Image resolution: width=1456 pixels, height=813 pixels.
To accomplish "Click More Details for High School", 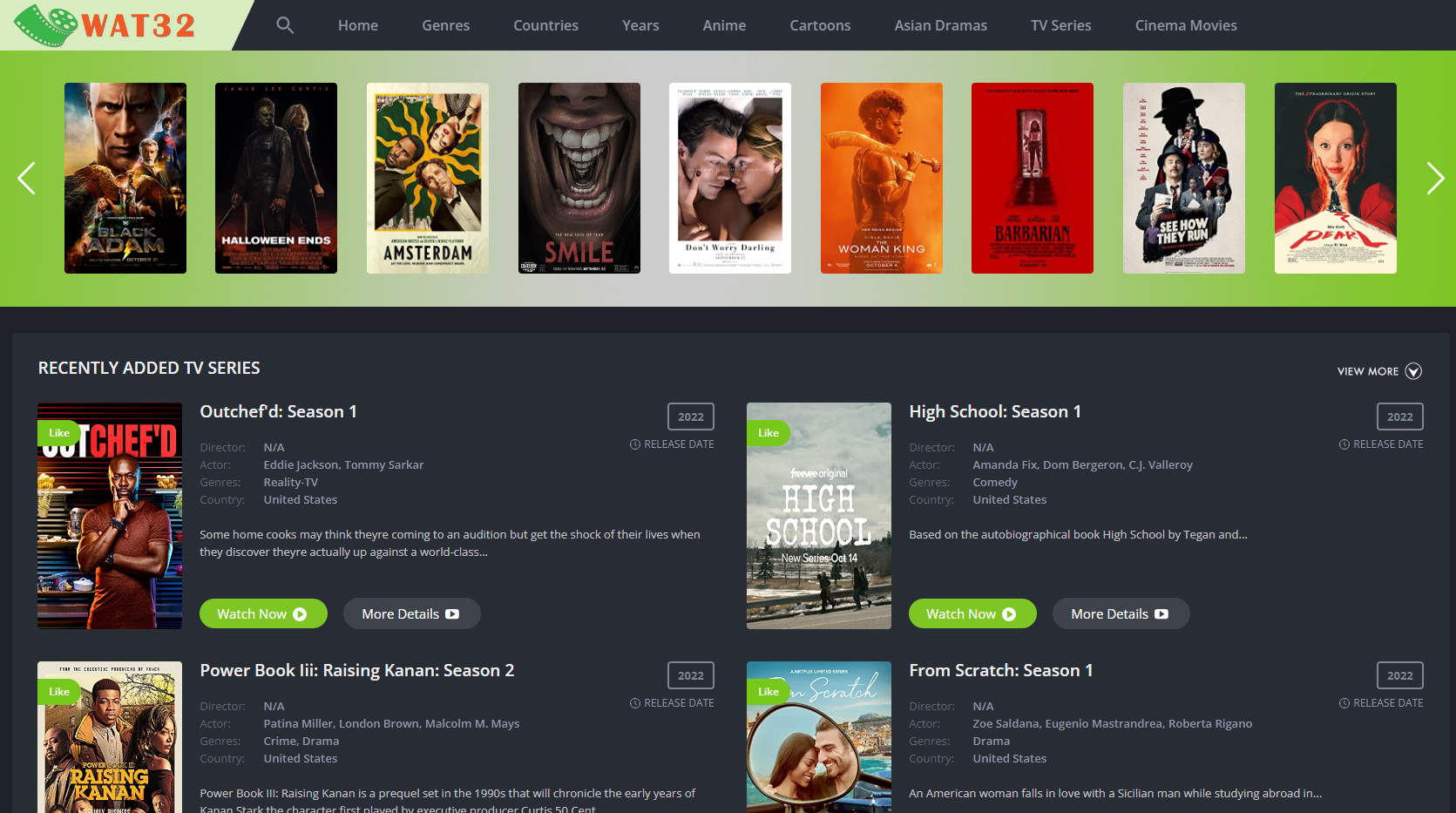I will pos(1120,614).
